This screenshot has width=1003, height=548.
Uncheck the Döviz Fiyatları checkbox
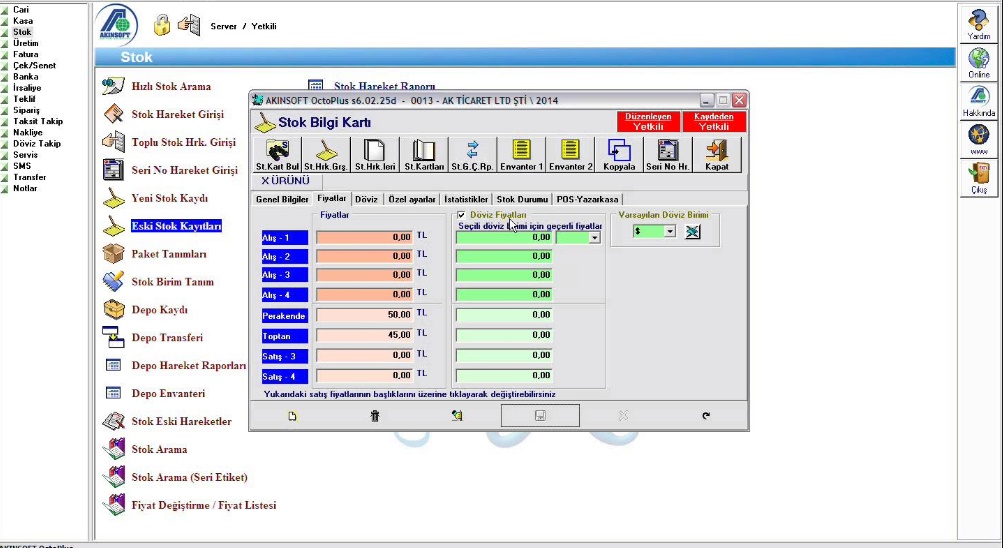[461, 215]
